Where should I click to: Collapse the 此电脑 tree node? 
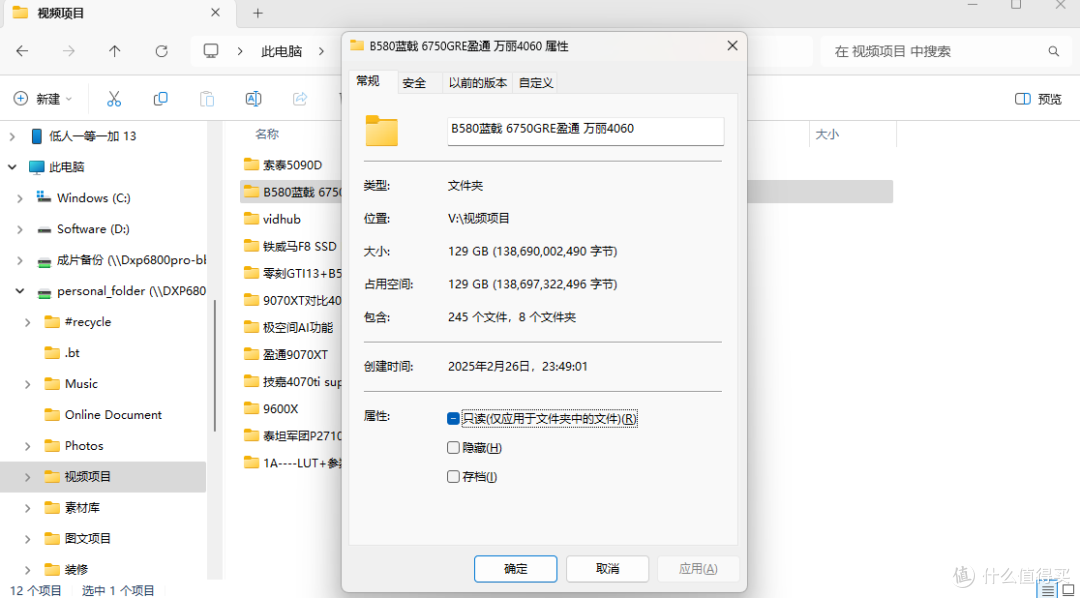click(x=12, y=167)
